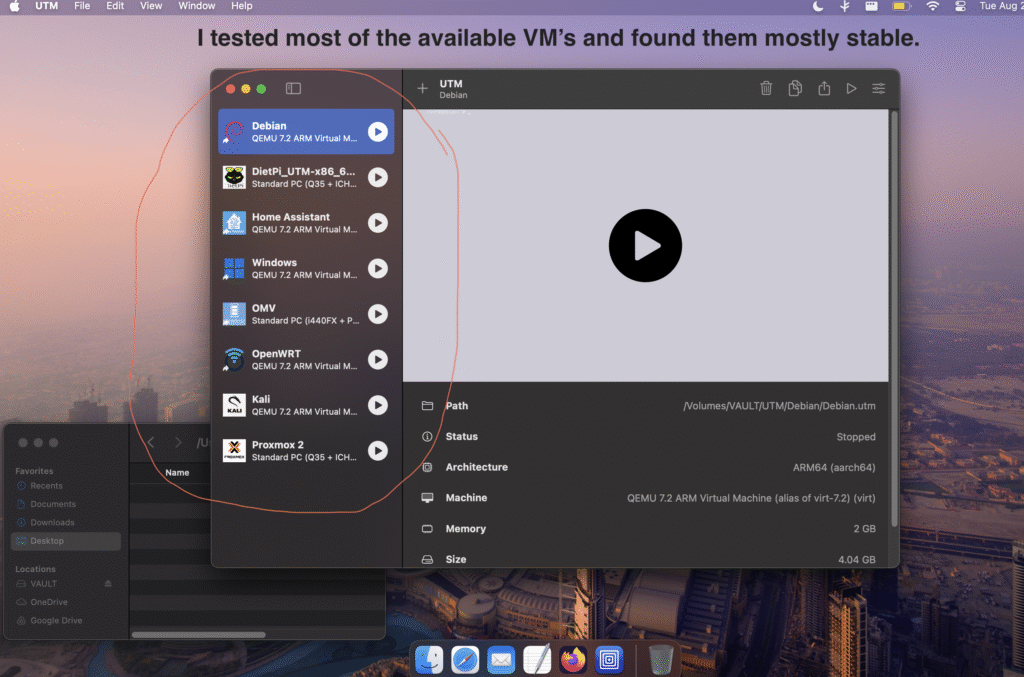
Task: Select the Debian swirl icon
Action: [234, 132]
